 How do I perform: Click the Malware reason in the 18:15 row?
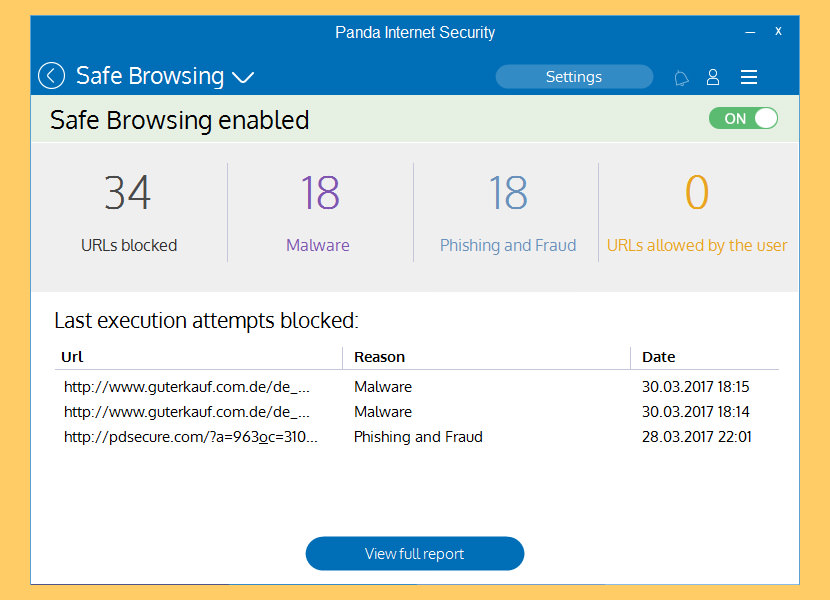click(383, 387)
